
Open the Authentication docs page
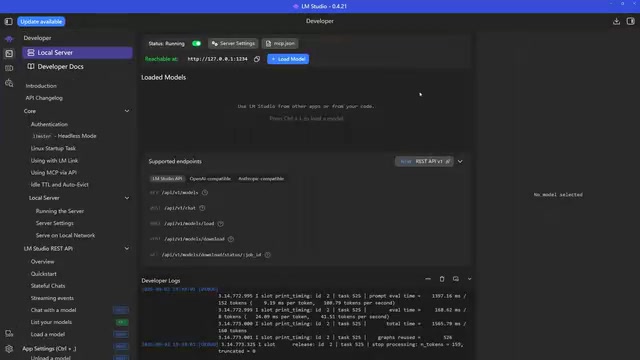(49, 124)
